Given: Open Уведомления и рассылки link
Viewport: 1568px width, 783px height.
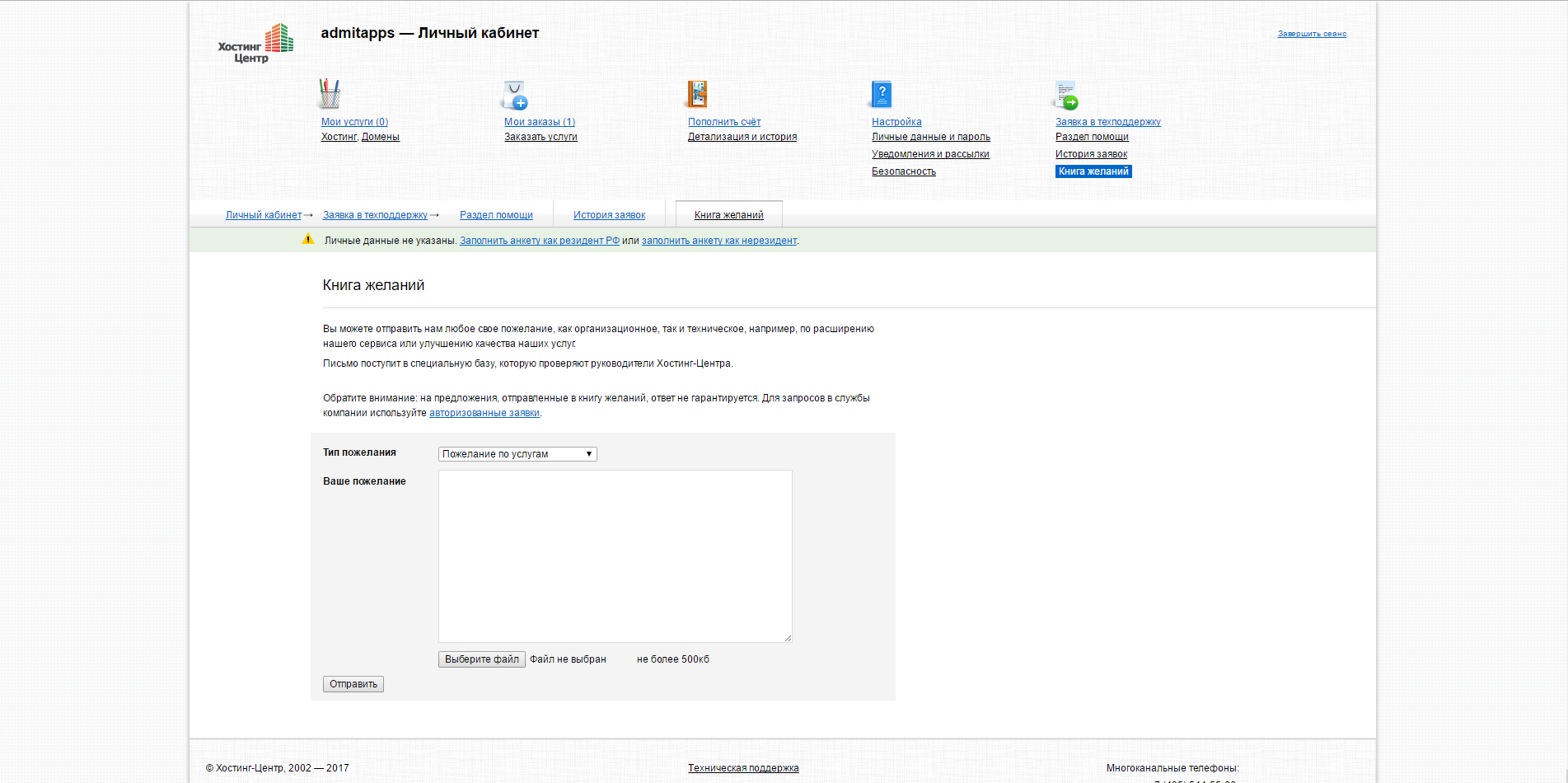Looking at the screenshot, I should (x=930, y=154).
